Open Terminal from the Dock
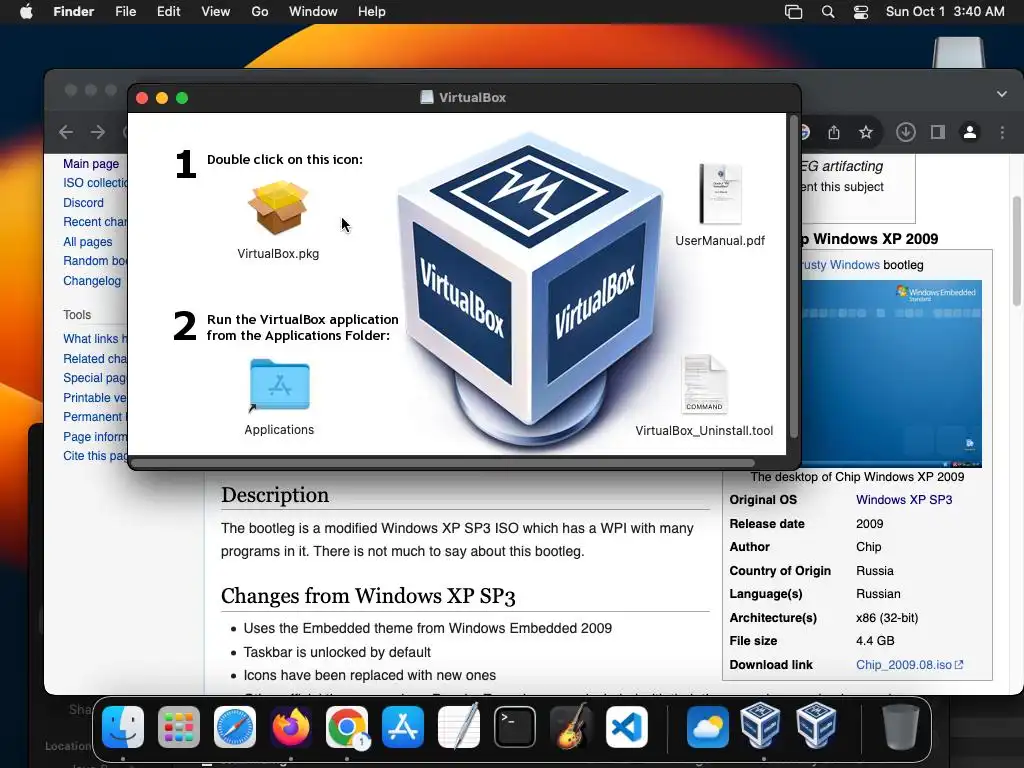This screenshot has height=768, width=1024. click(515, 727)
